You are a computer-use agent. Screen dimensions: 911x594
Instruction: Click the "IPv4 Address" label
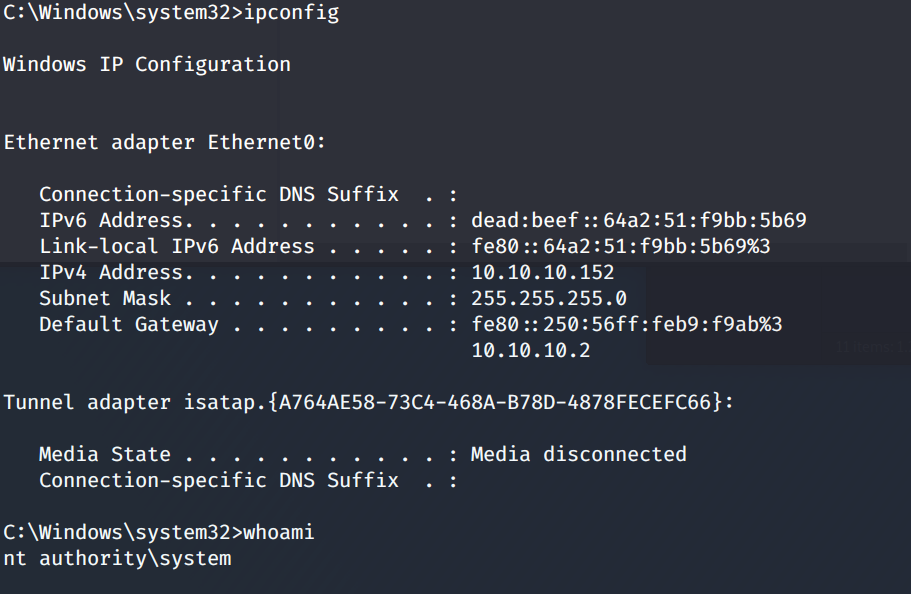(111, 272)
